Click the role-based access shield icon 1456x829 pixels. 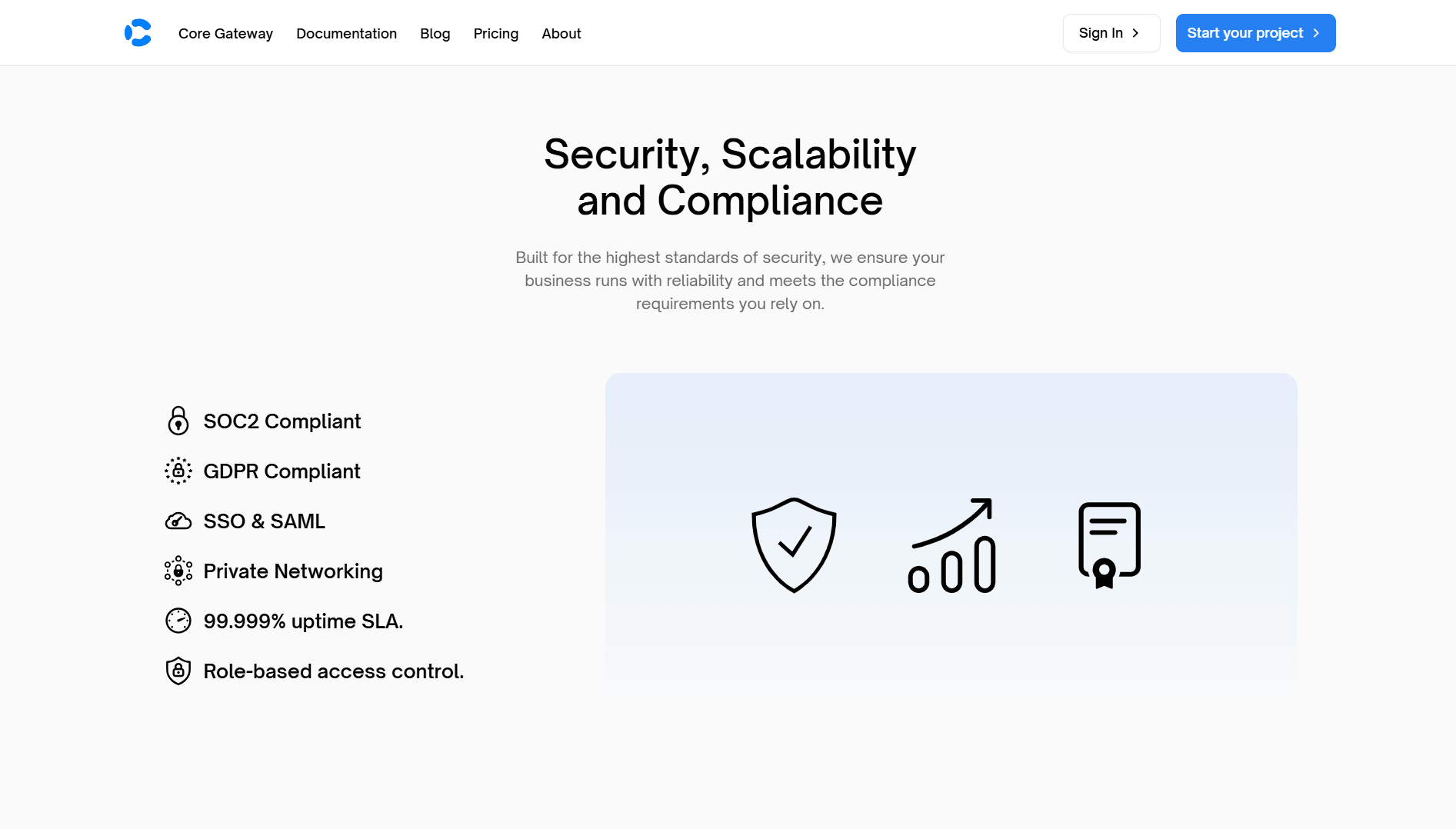click(178, 671)
